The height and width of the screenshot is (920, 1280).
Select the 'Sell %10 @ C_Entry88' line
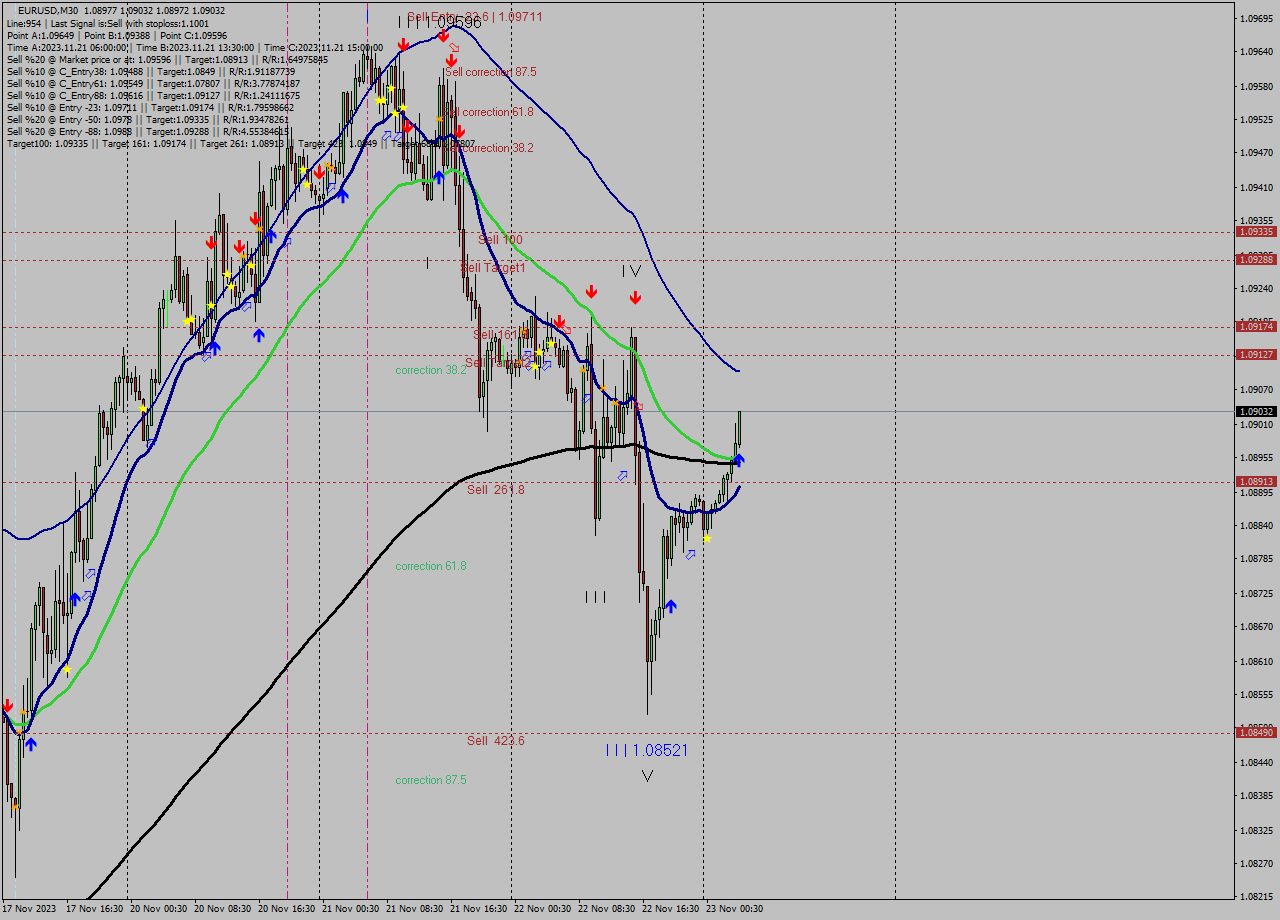pyautogui.click(x=153, y=95)
